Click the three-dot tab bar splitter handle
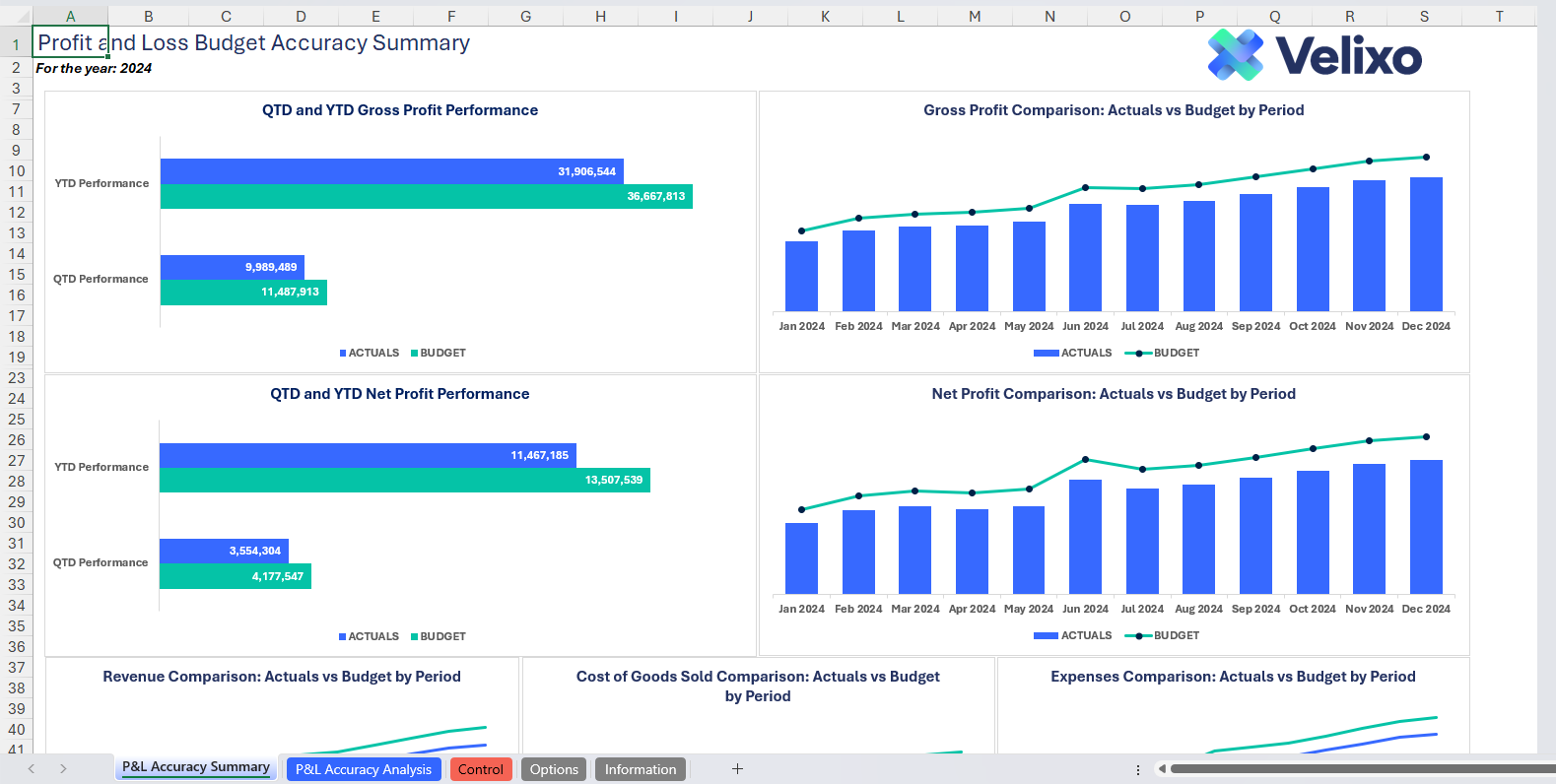The width and height of the screenshot is (1556, 784). tap(1138, 769)
